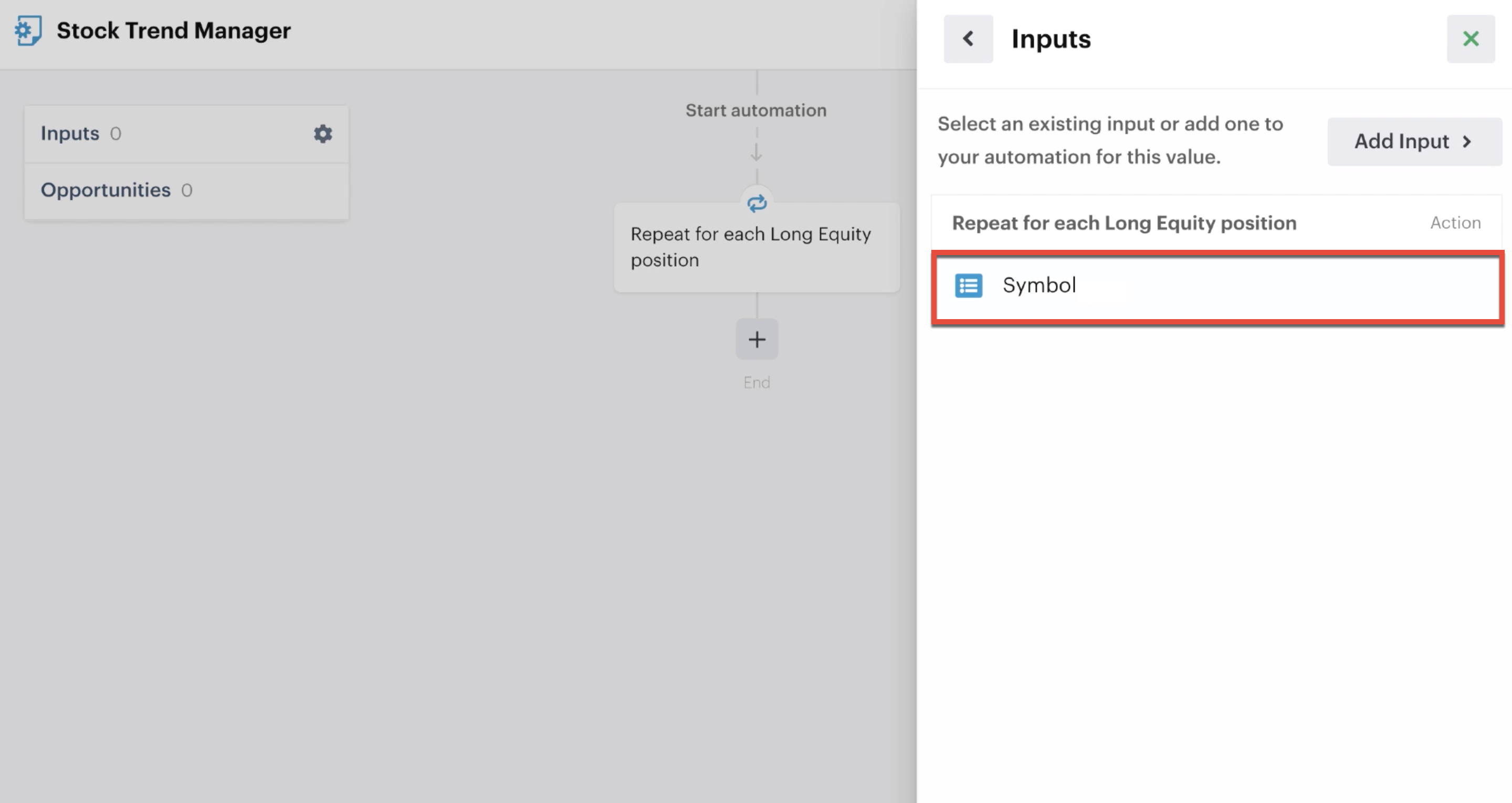Viewport: 1512px width, 803px height.
Task: Click the 'Select an existing input' description text
Action: pos(1110,140)
